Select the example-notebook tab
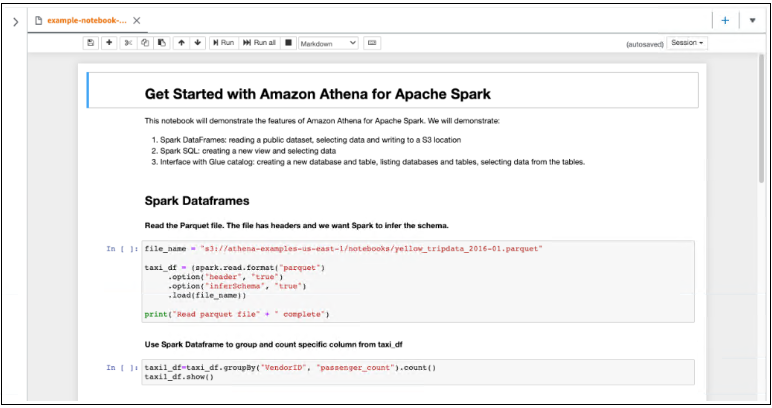 tap(85, 20)
